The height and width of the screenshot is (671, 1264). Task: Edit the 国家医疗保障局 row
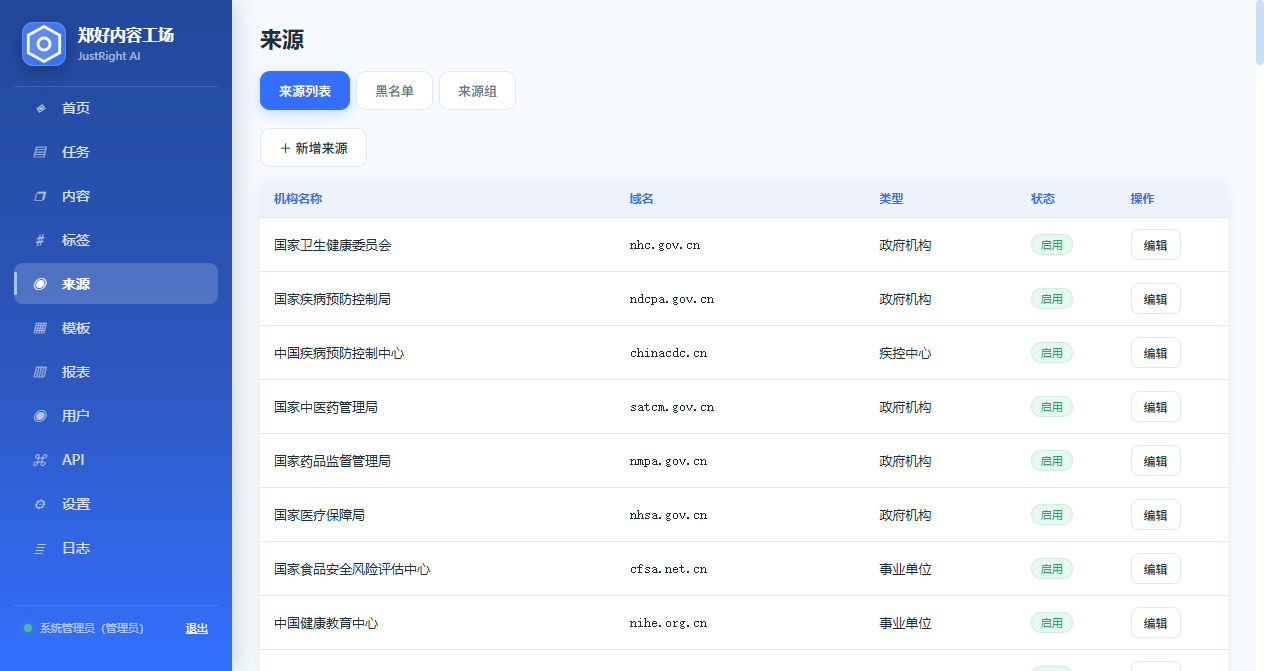click(x=1155, y=515)
